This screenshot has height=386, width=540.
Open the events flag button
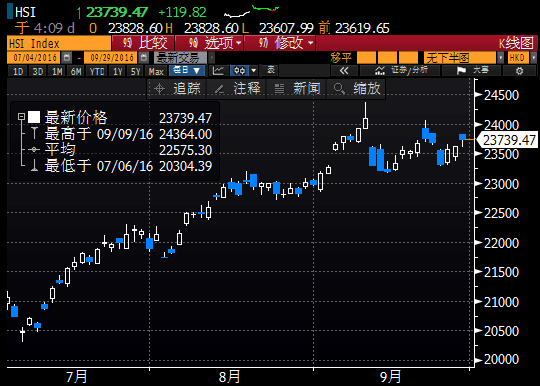point(472,71)
